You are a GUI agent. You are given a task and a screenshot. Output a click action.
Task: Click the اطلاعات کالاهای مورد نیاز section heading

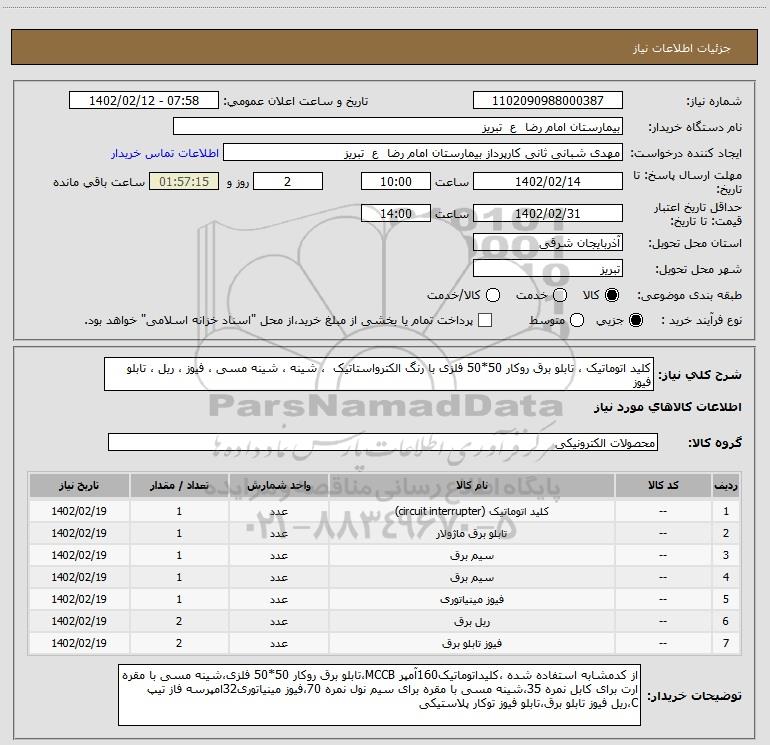[x=667, y=407]
